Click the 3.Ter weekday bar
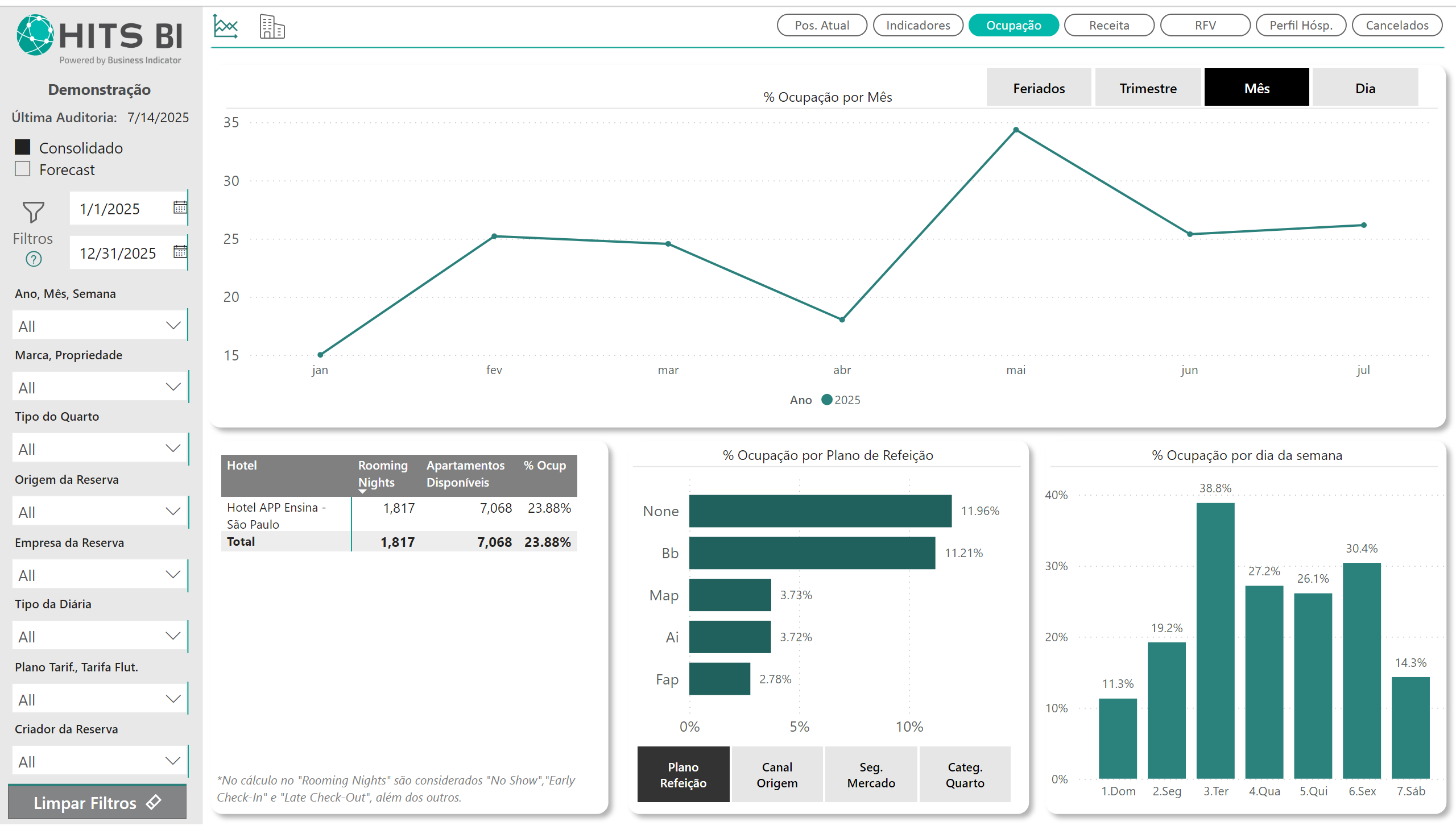The height and width of the screenshot is (830, 1456). click(x=1215, y=640)
